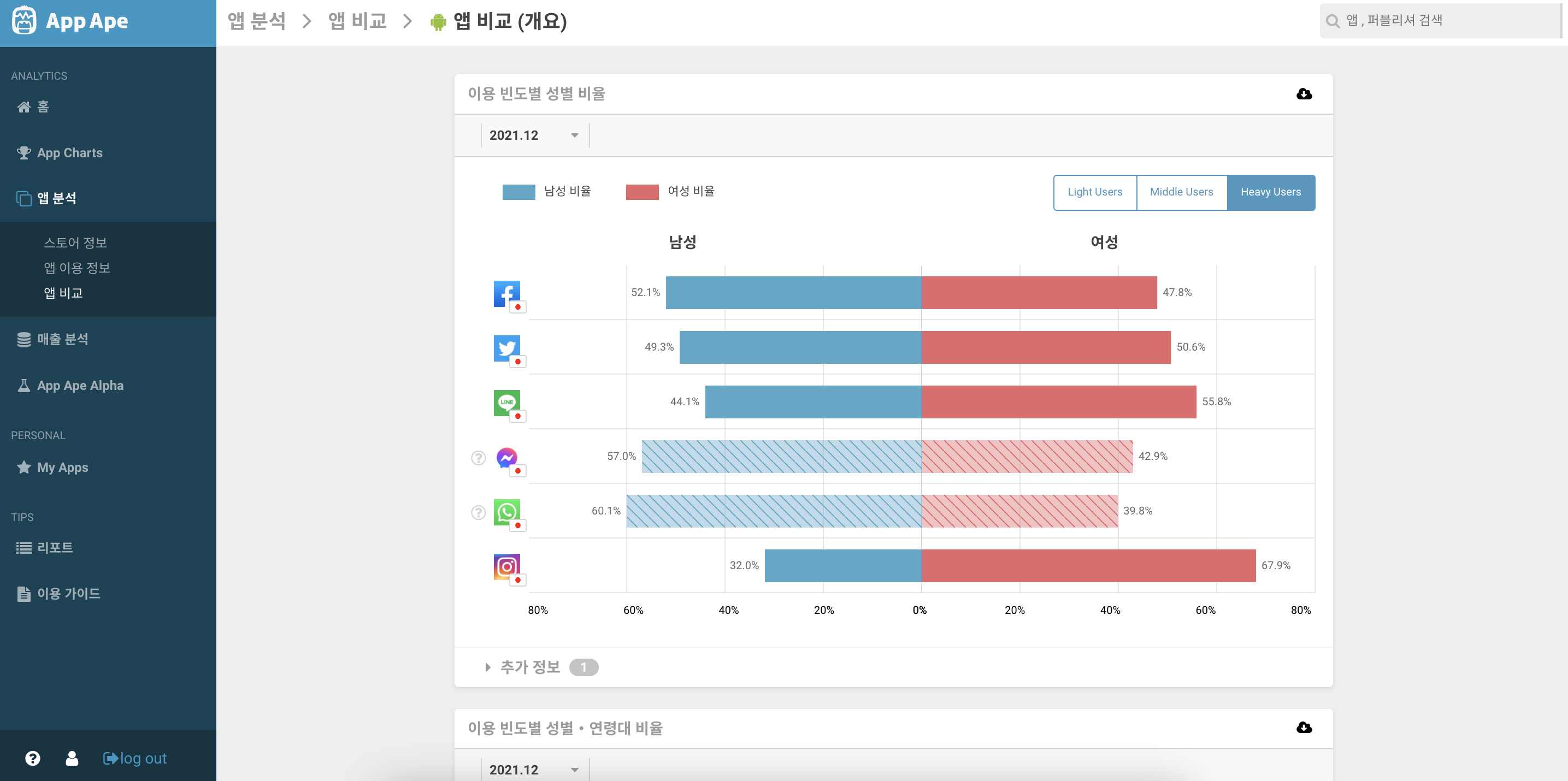
Task: Download 이용 빈도별 성별 비율 chart data
Action: coord(1304,94)
